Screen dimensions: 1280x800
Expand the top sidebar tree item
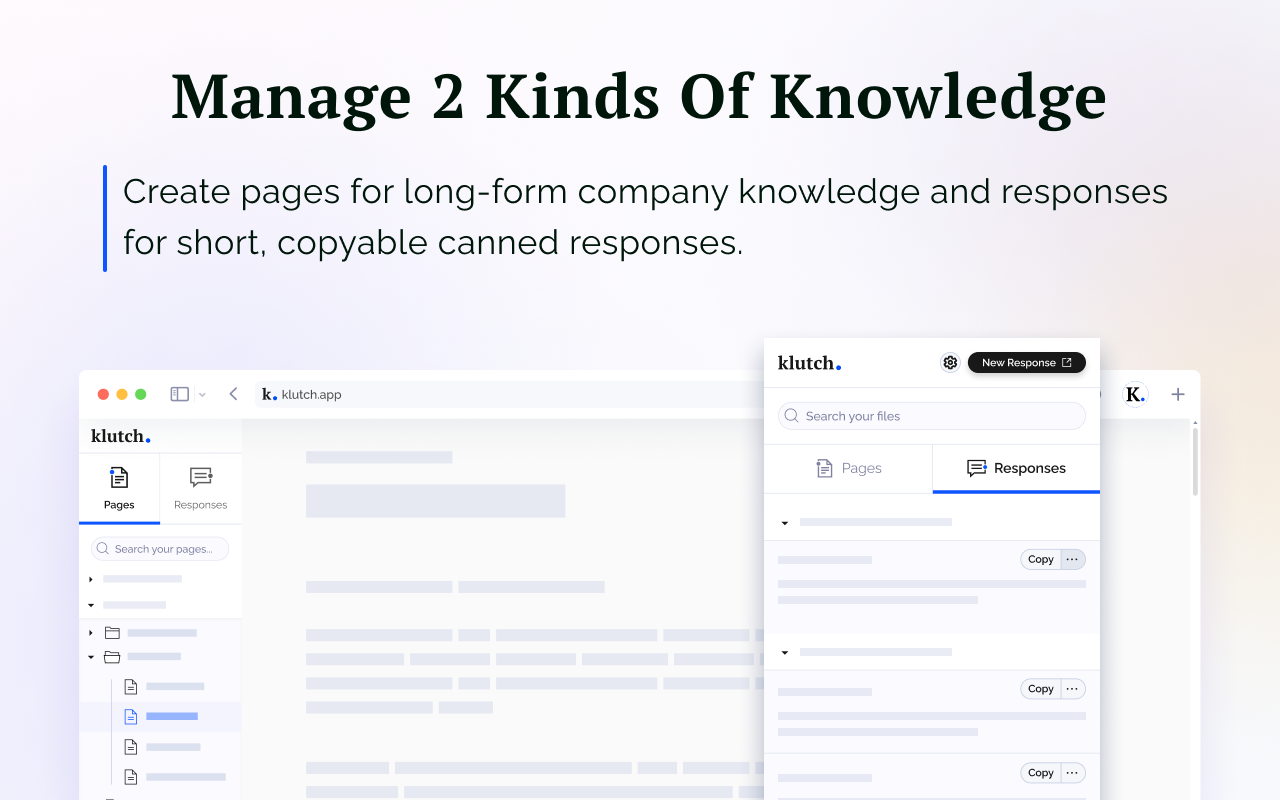pyautogui.click(x=90, y=578)
